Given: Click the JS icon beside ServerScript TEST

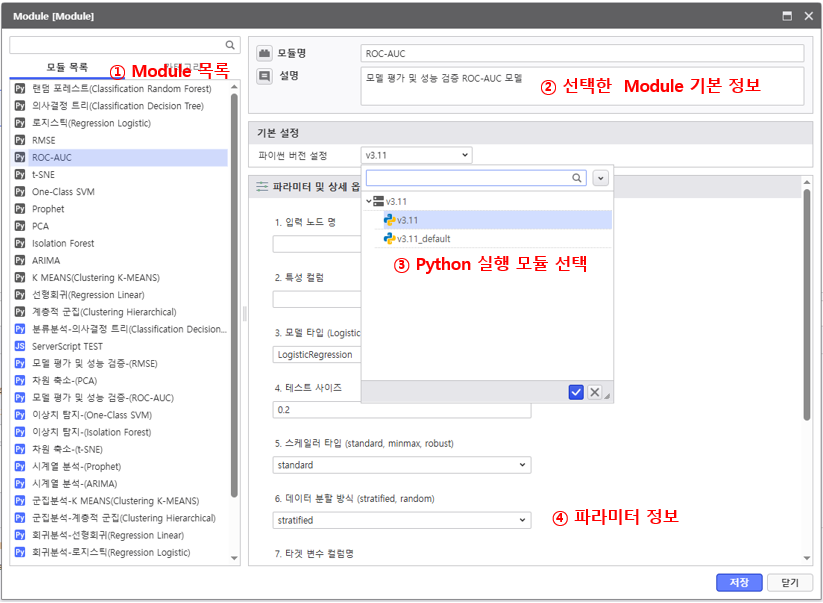Looking at the screenshot, I should pyautogui.click(x=20, y=346).
